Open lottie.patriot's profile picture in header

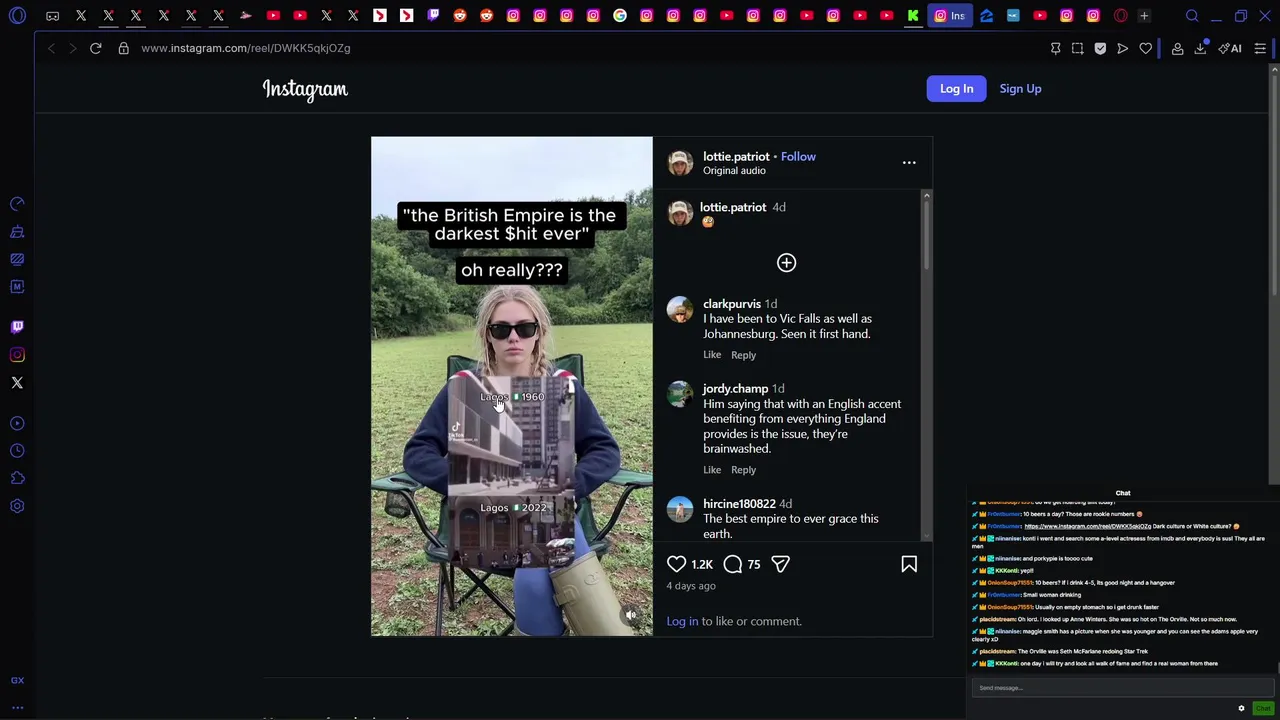[680, 163]
